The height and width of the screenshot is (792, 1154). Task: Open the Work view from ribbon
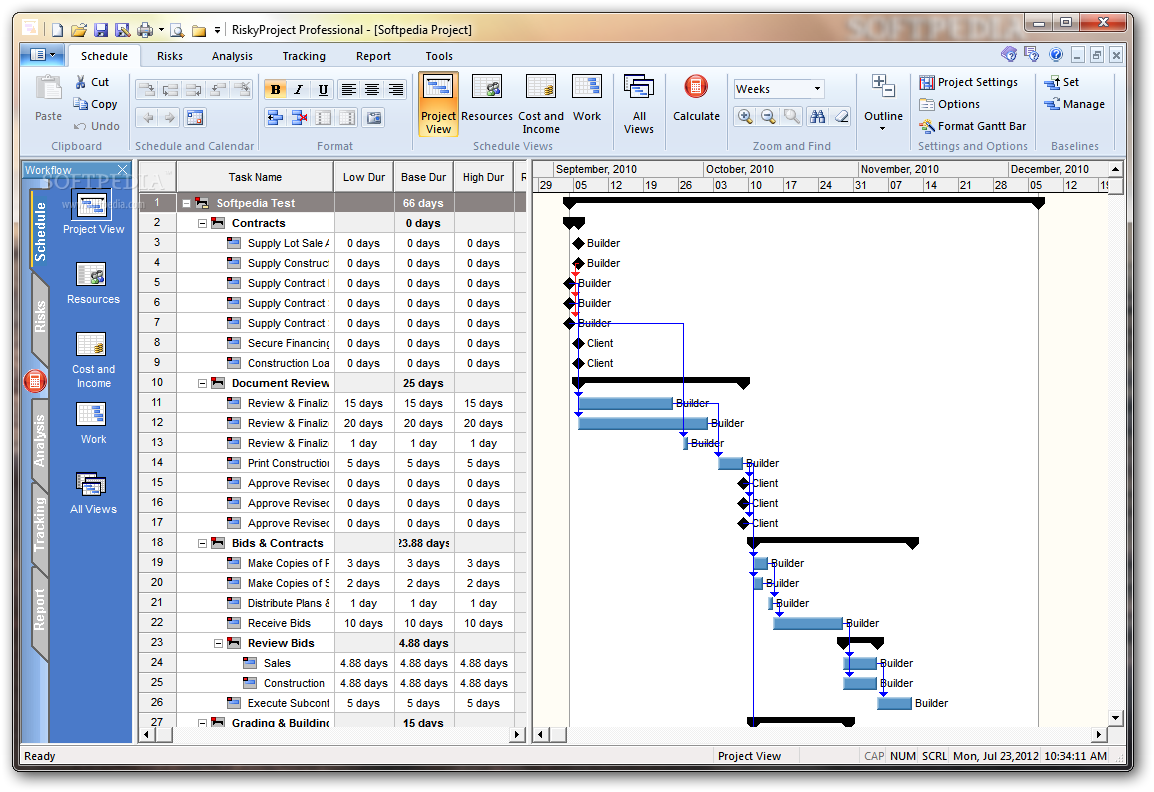coord(587,99)
